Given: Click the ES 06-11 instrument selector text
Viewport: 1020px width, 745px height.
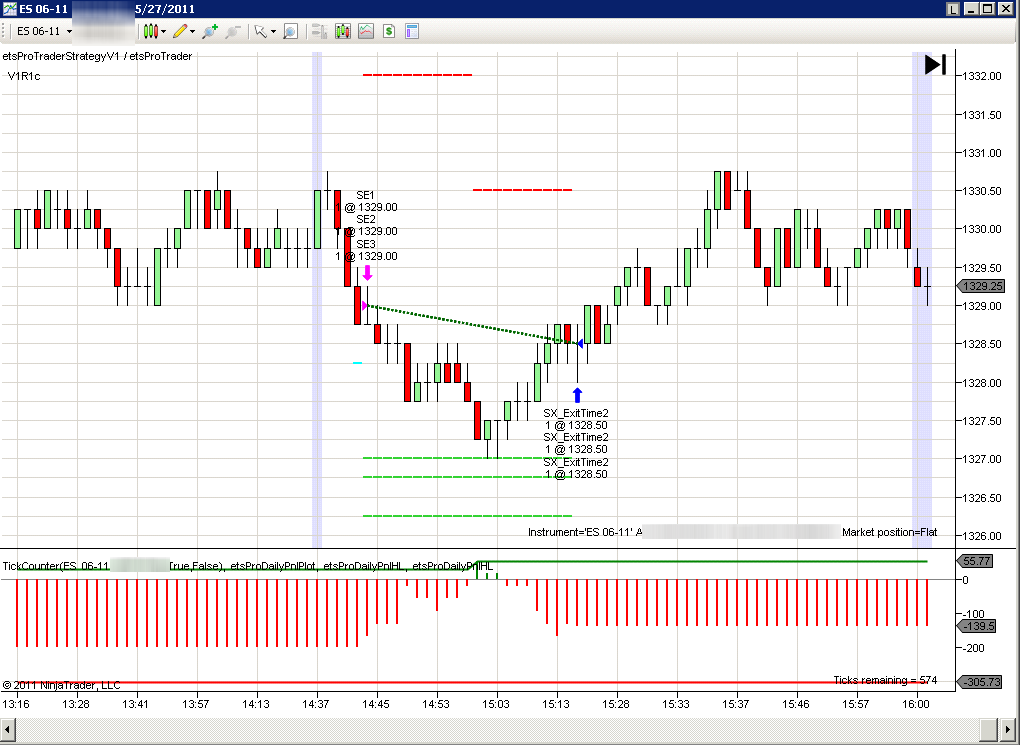Looking at the screenshot, I should click(38, 31).
